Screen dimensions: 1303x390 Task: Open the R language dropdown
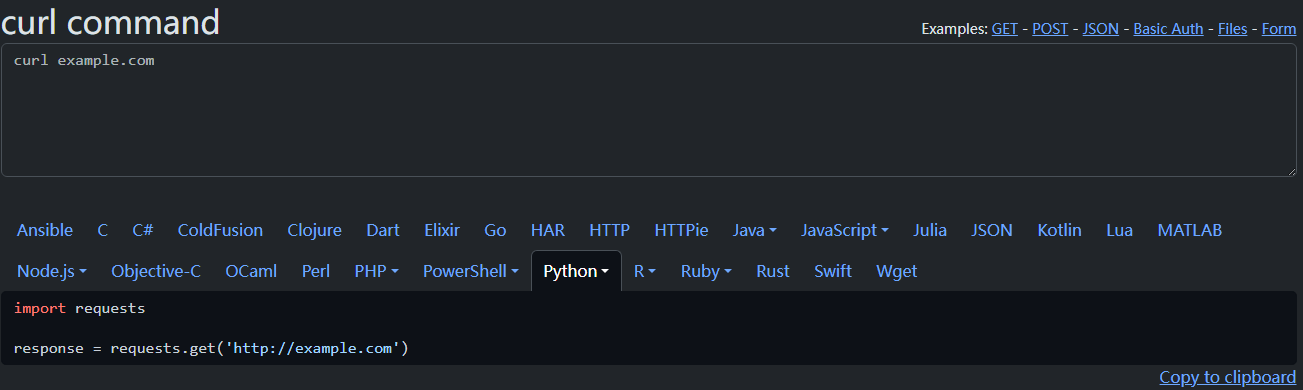645,271
